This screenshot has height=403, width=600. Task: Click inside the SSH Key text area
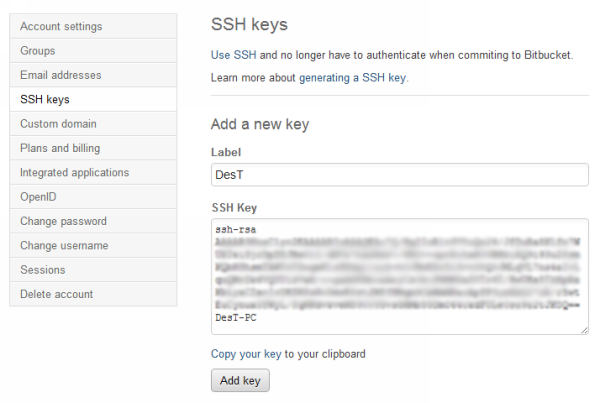399,277
